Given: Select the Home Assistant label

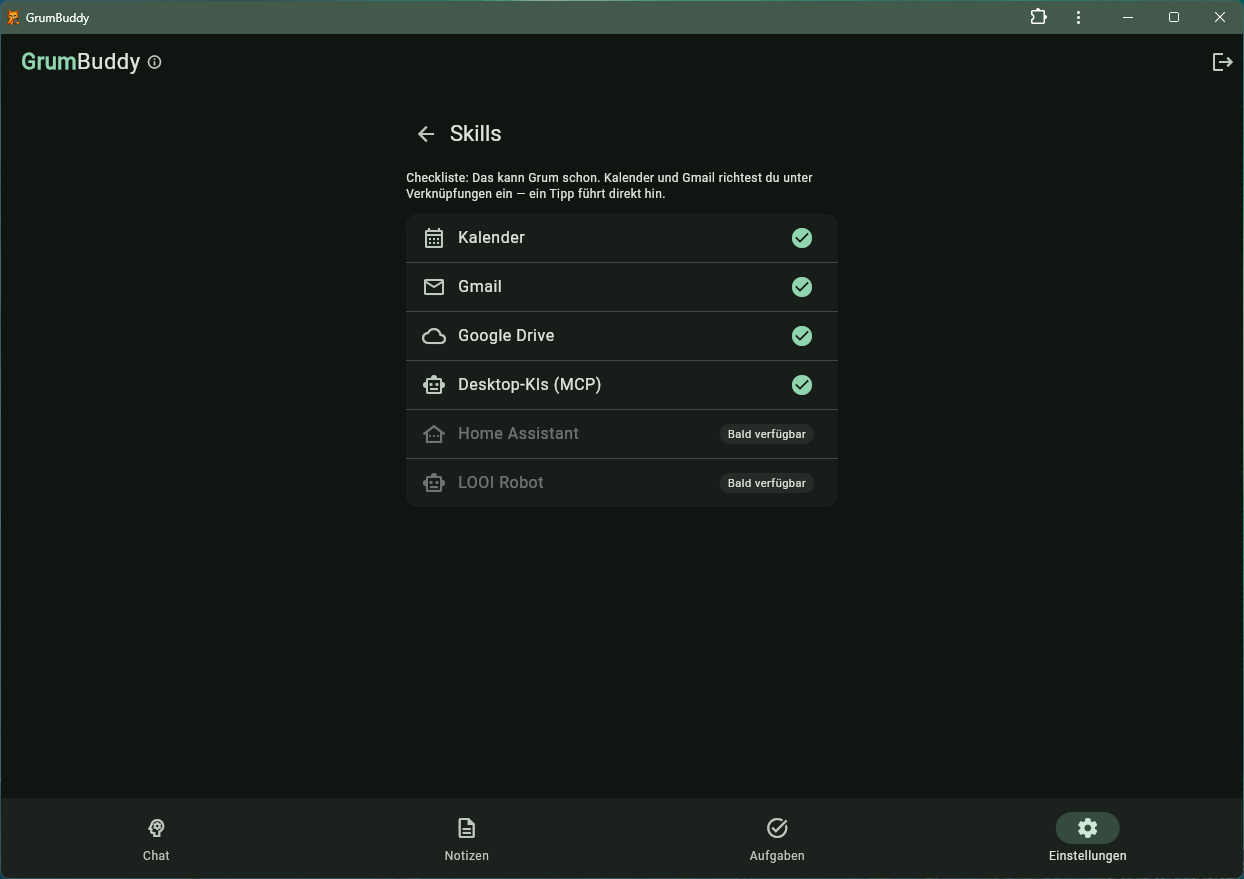Looking at the screenshot, I should click(518, 434).
